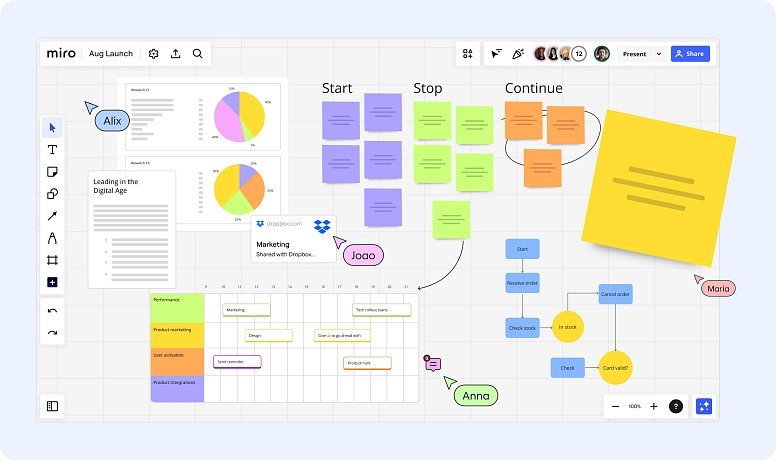This screenshot has height=460, width=776.
Task: Expand the 12 more collaborators list
Action: coord(579,54)
